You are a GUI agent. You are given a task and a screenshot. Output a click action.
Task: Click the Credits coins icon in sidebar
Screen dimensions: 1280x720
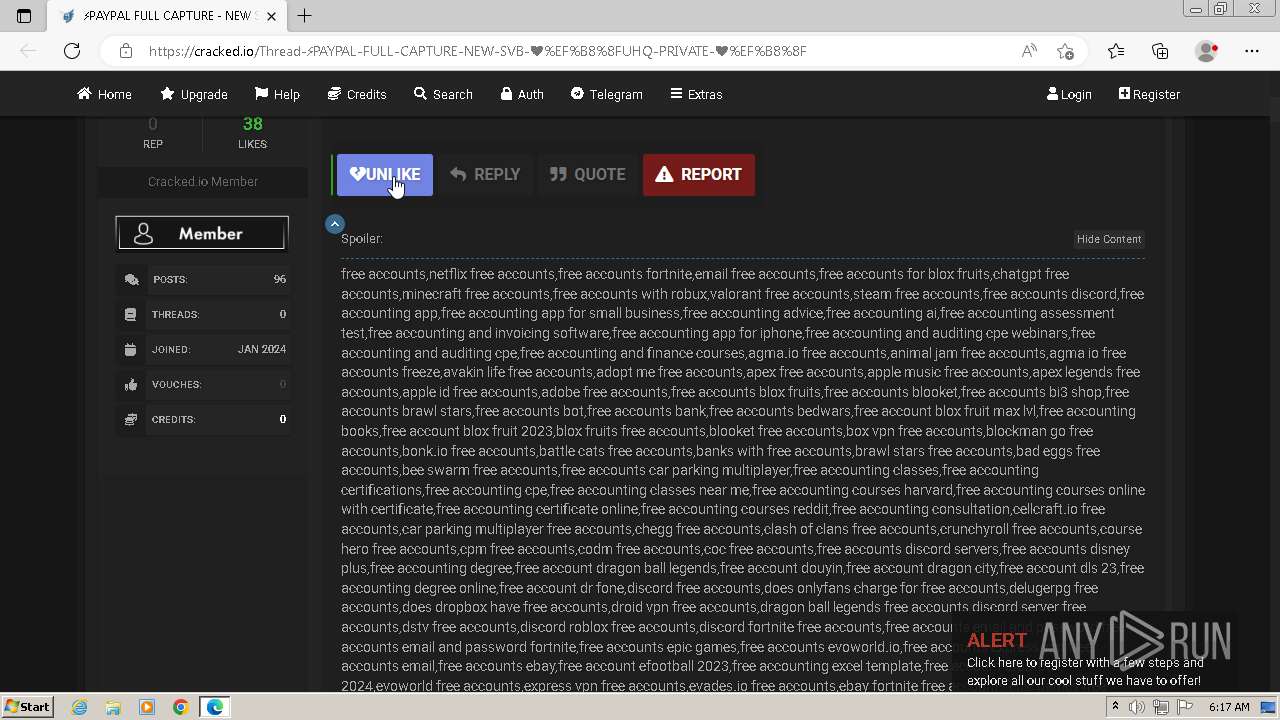coord(131,420)
